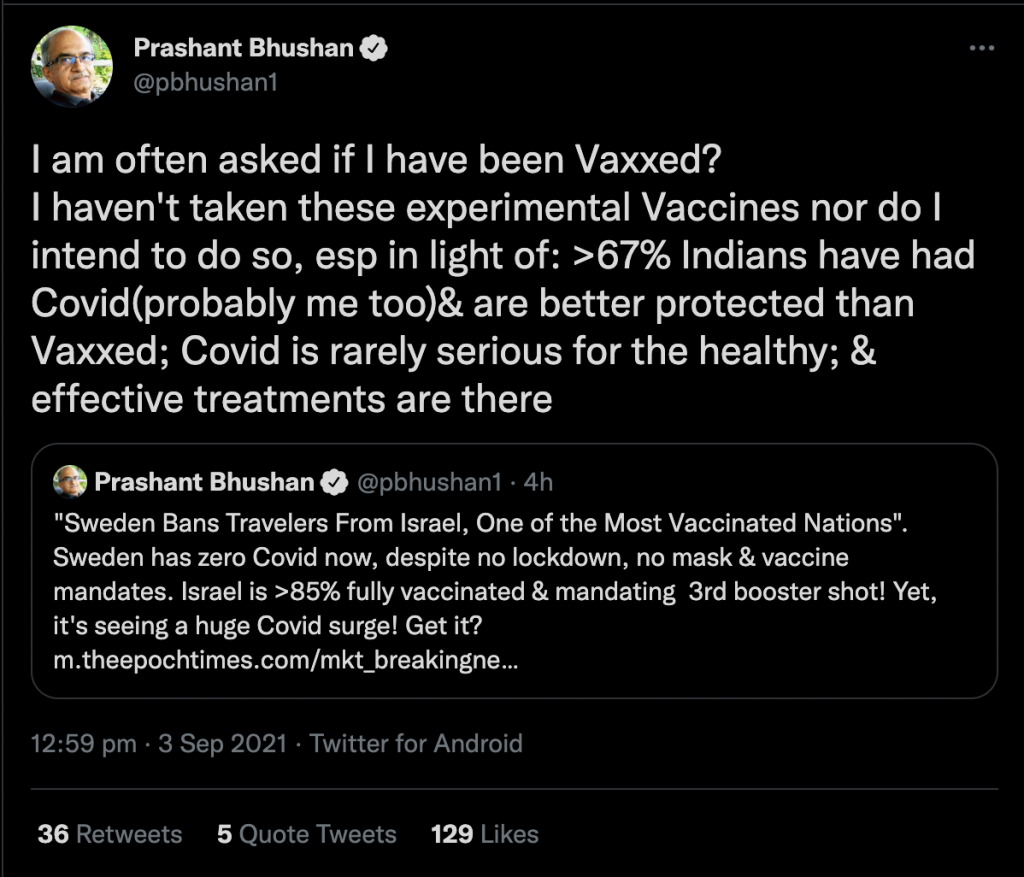Open the m.theepochtimes.com link

pos(287,661)
